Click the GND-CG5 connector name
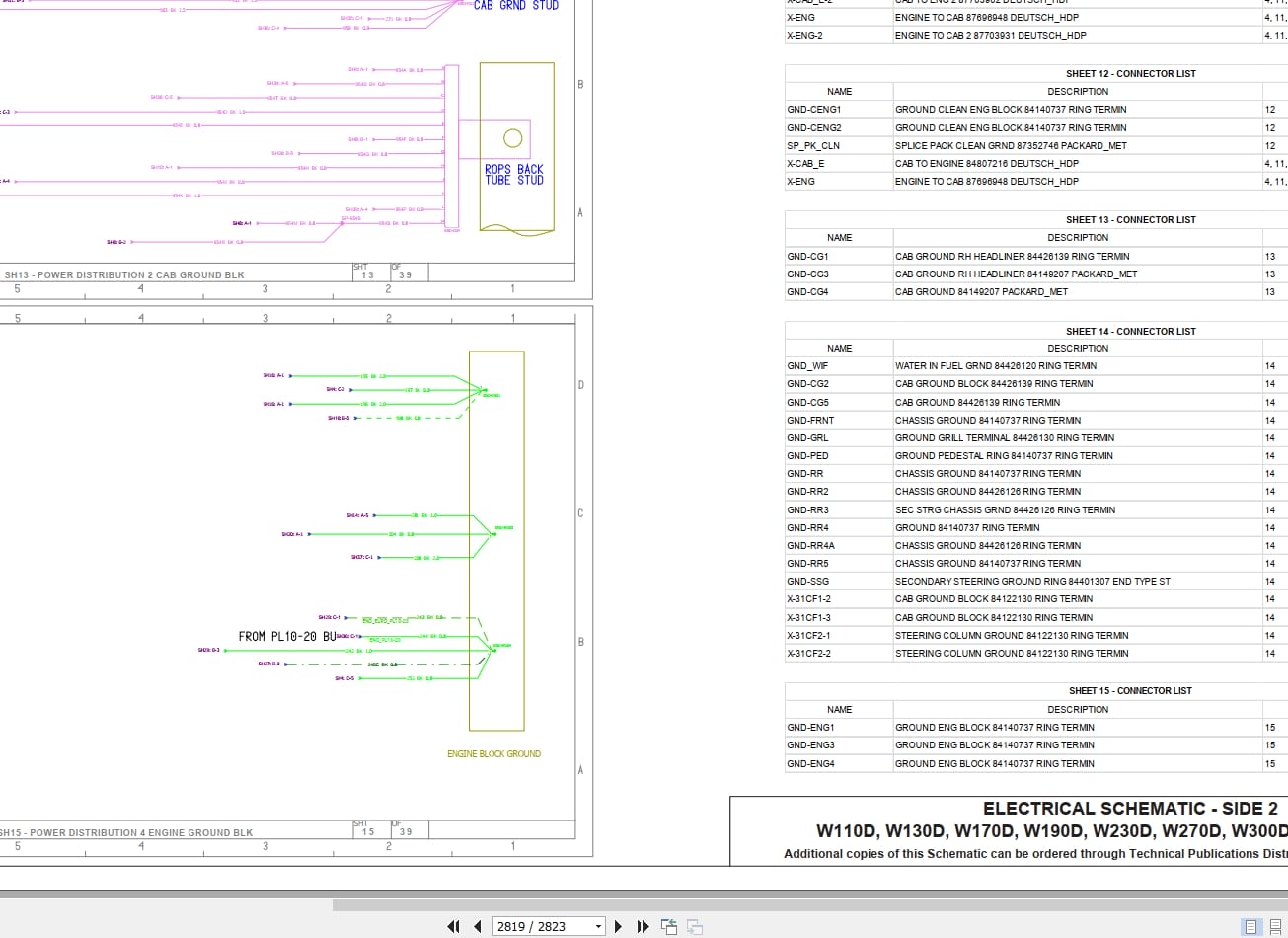 807,402
